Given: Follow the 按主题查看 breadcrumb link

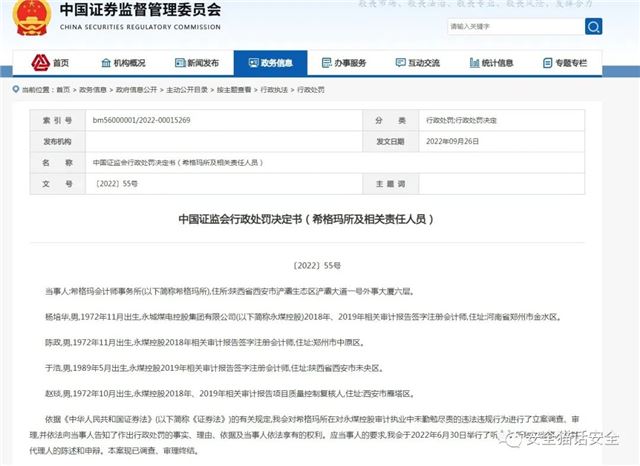Looking at the screenshot, I should coord(234,90).
